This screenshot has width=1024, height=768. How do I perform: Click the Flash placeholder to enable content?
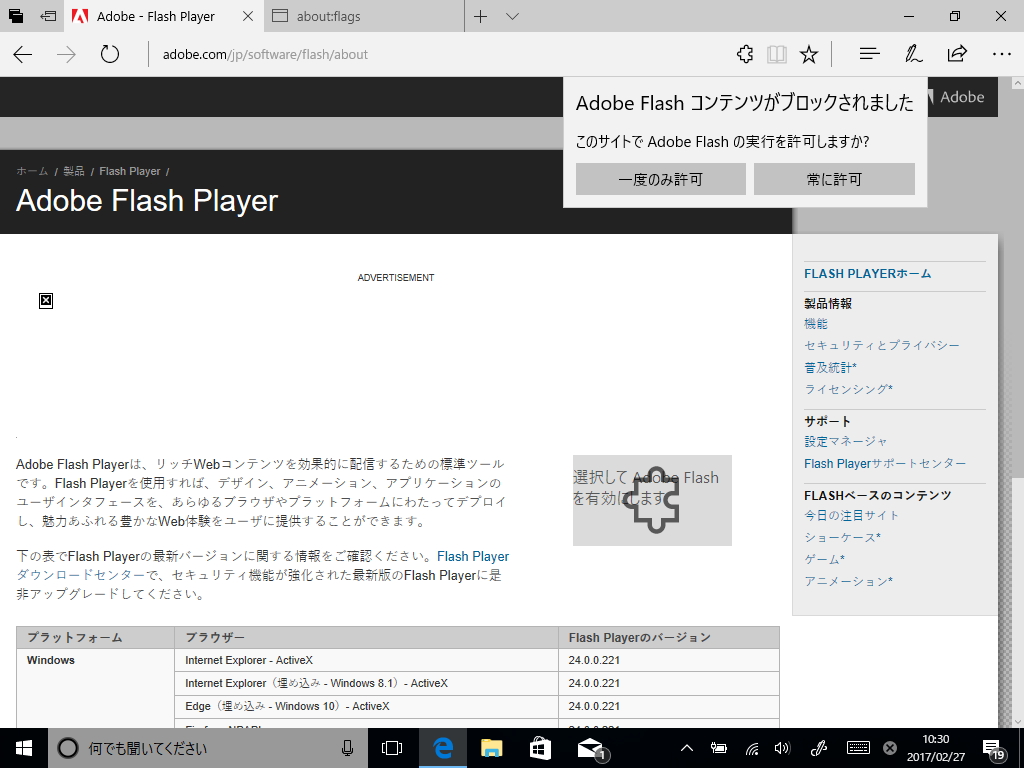coord(652,500)
